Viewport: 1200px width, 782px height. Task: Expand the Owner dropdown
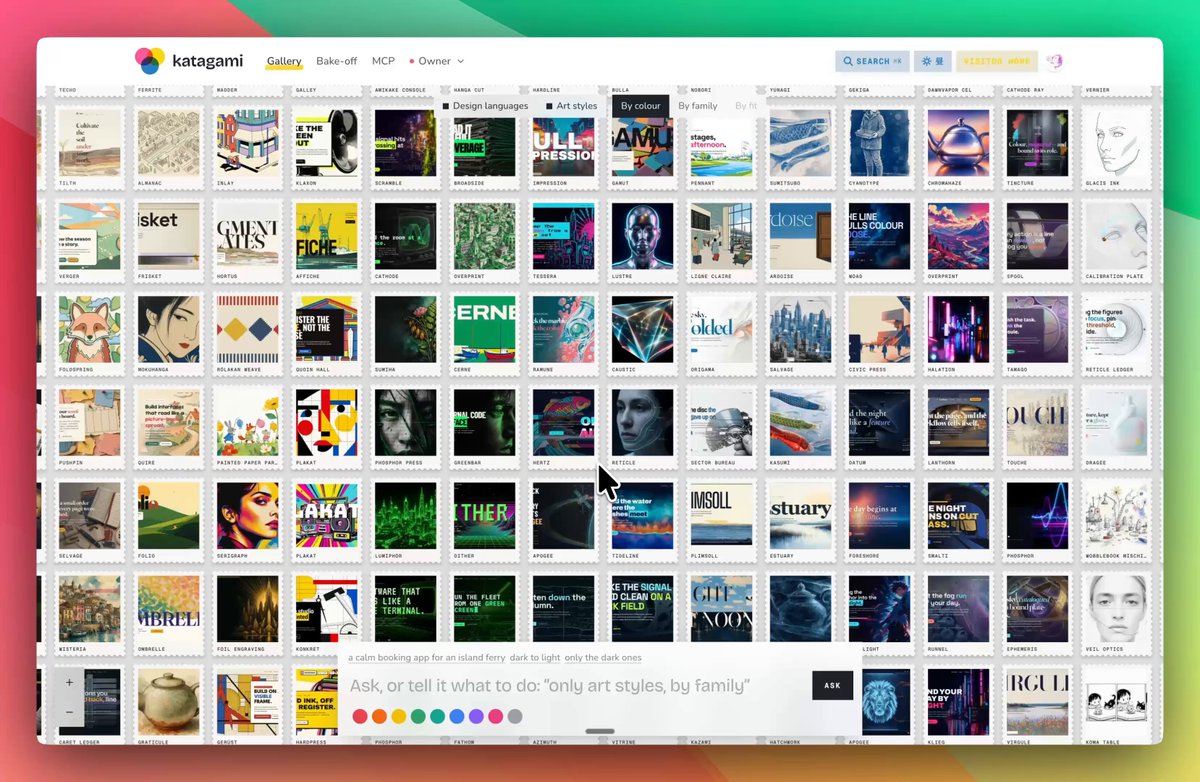coord(437,61)
